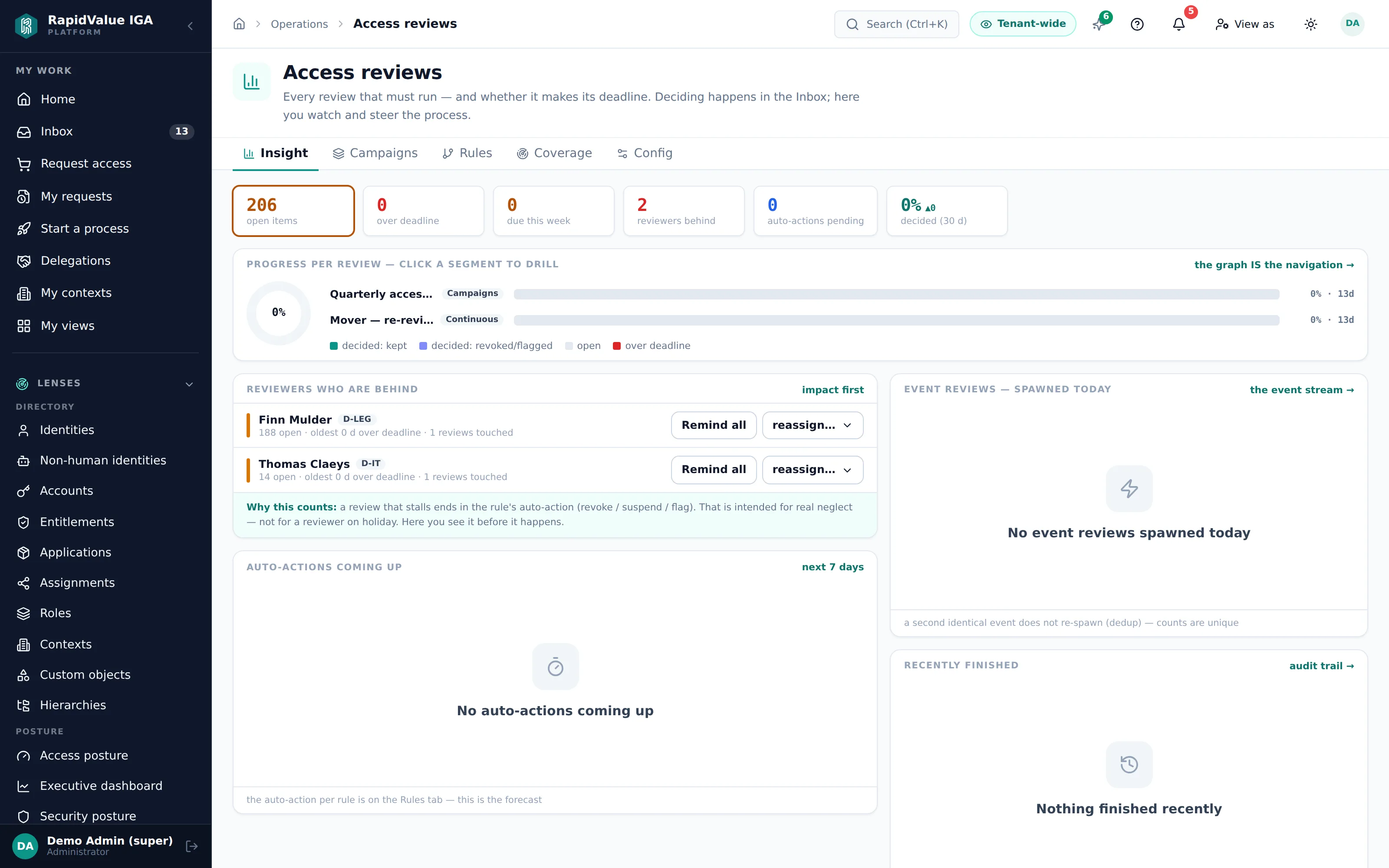The height and width of the screenshot is (868, 1389).
Task: Click the 0% donut chart
Action: pos(279,313)
